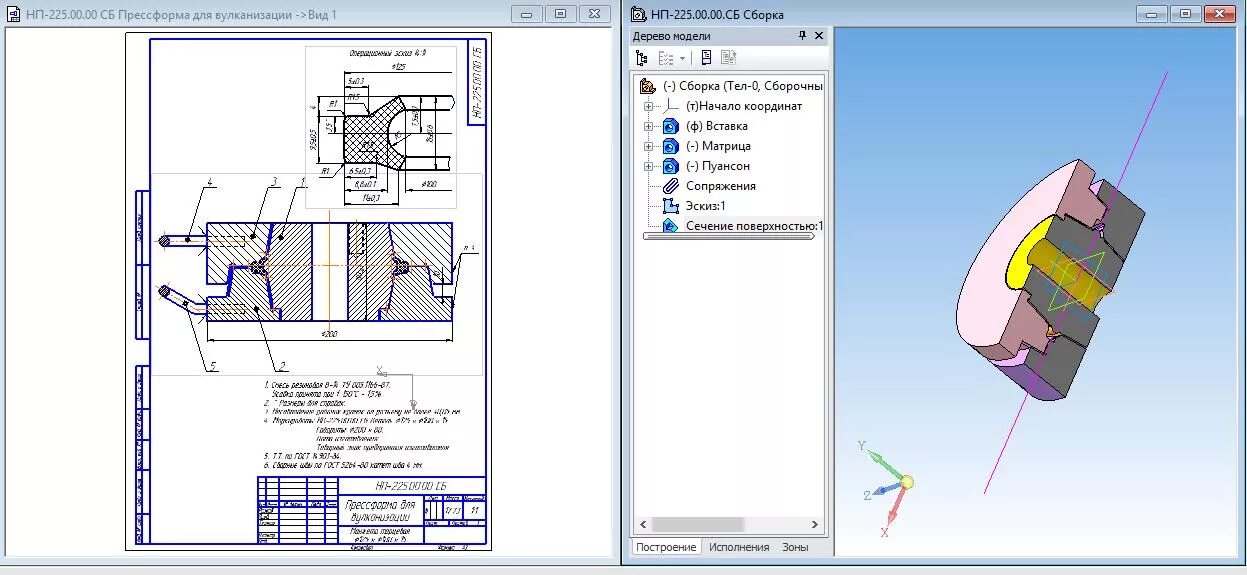Click position number 2 callout on drawing
The height and width of the screenshot is (575, 1247).
(x=284, y=367)
